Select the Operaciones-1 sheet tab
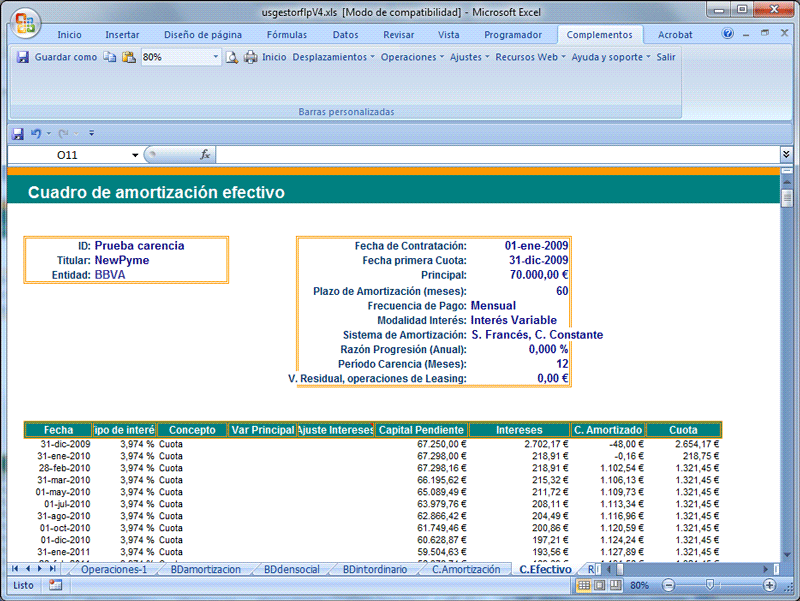 [x=114, y=569]
